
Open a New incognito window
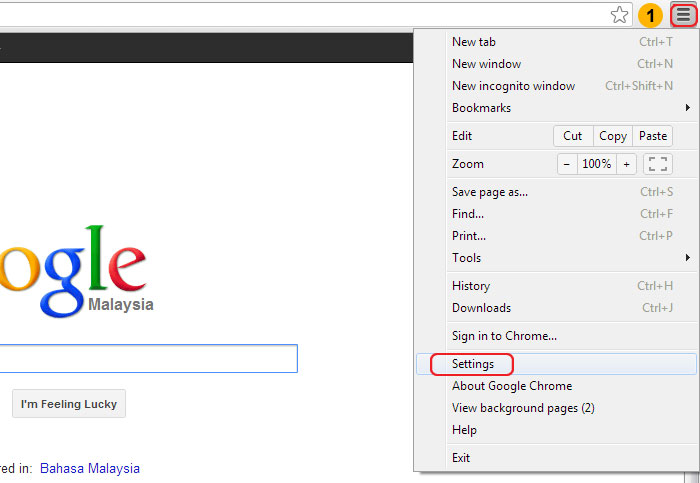click(x=556, y=86)
